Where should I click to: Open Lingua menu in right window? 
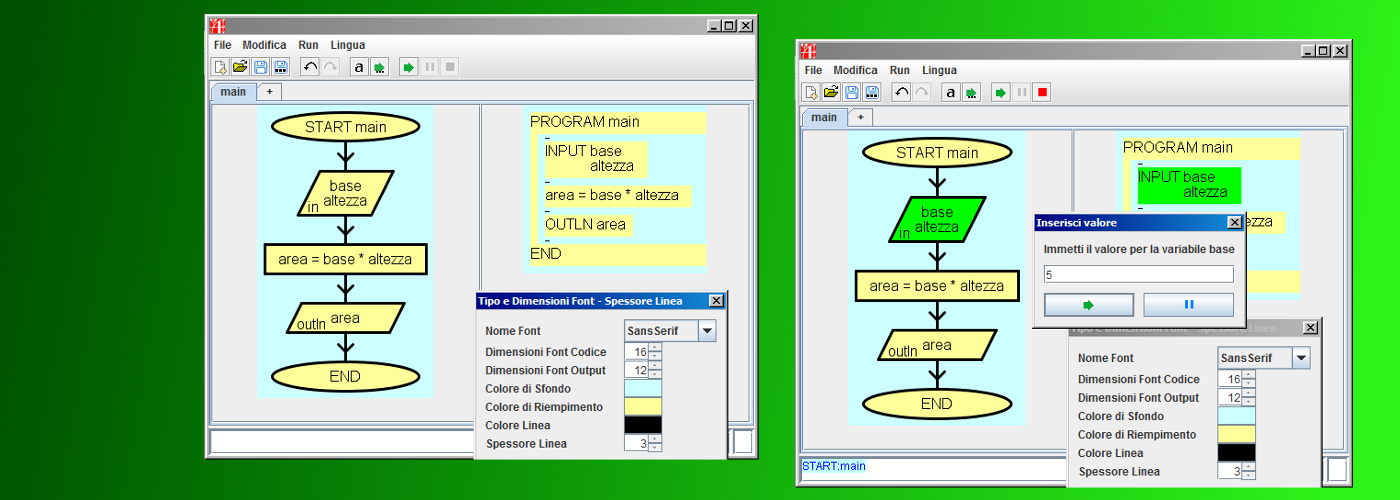coord(939,70)
